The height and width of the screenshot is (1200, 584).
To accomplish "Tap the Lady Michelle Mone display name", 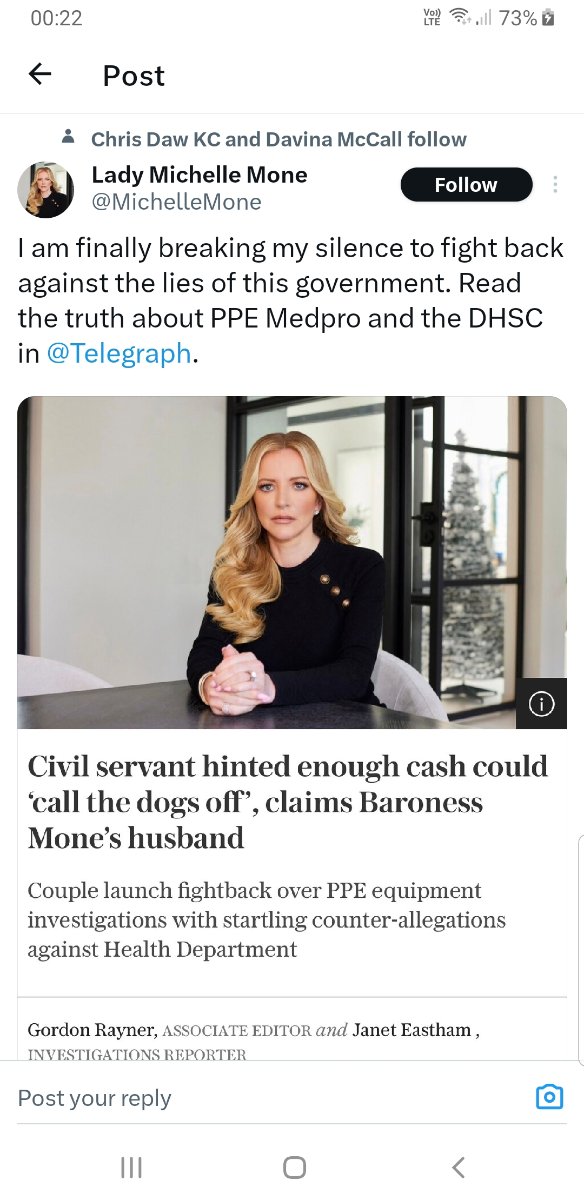I will 199,175.
